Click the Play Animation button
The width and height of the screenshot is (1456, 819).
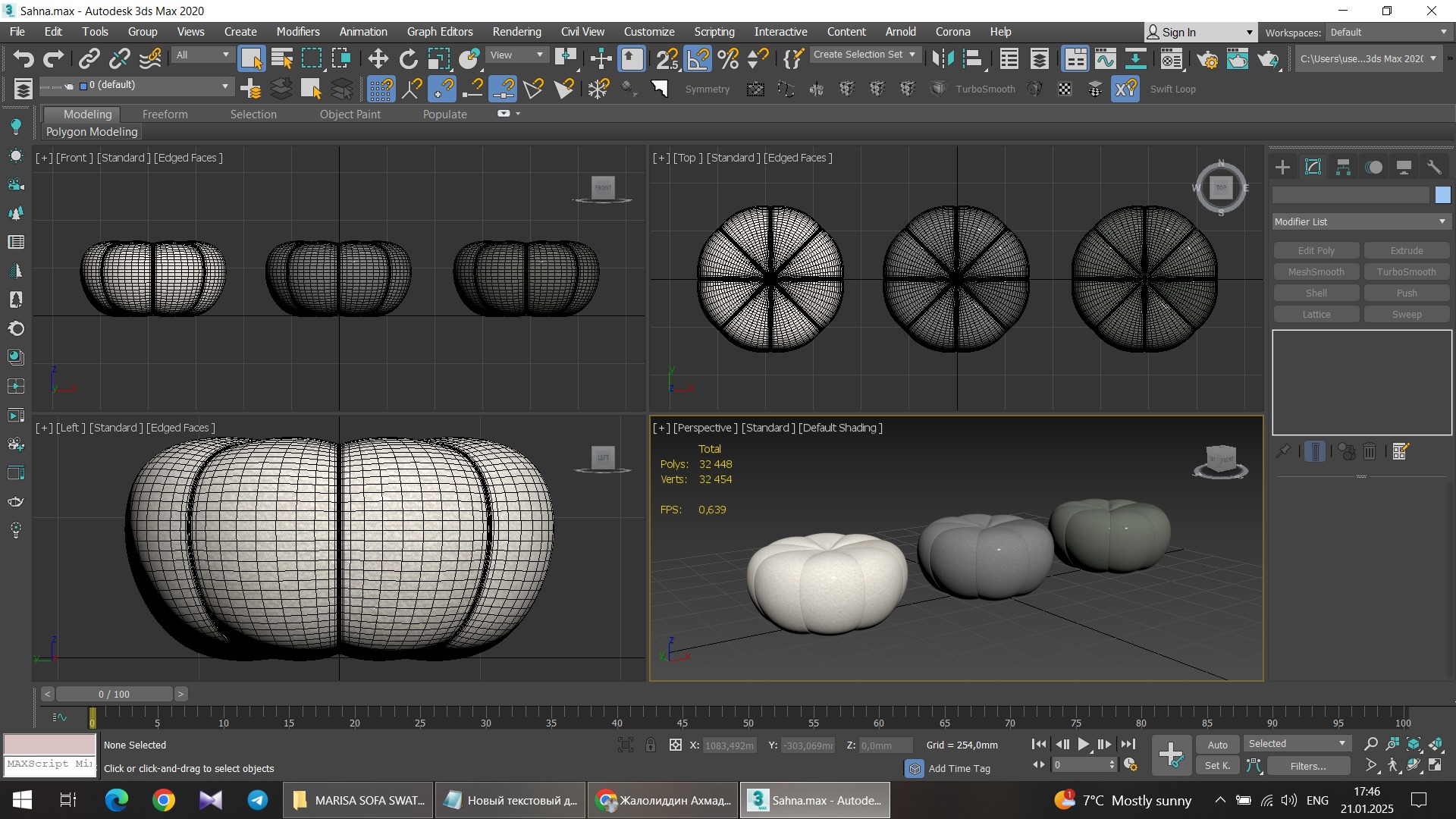click(1084, 745)
